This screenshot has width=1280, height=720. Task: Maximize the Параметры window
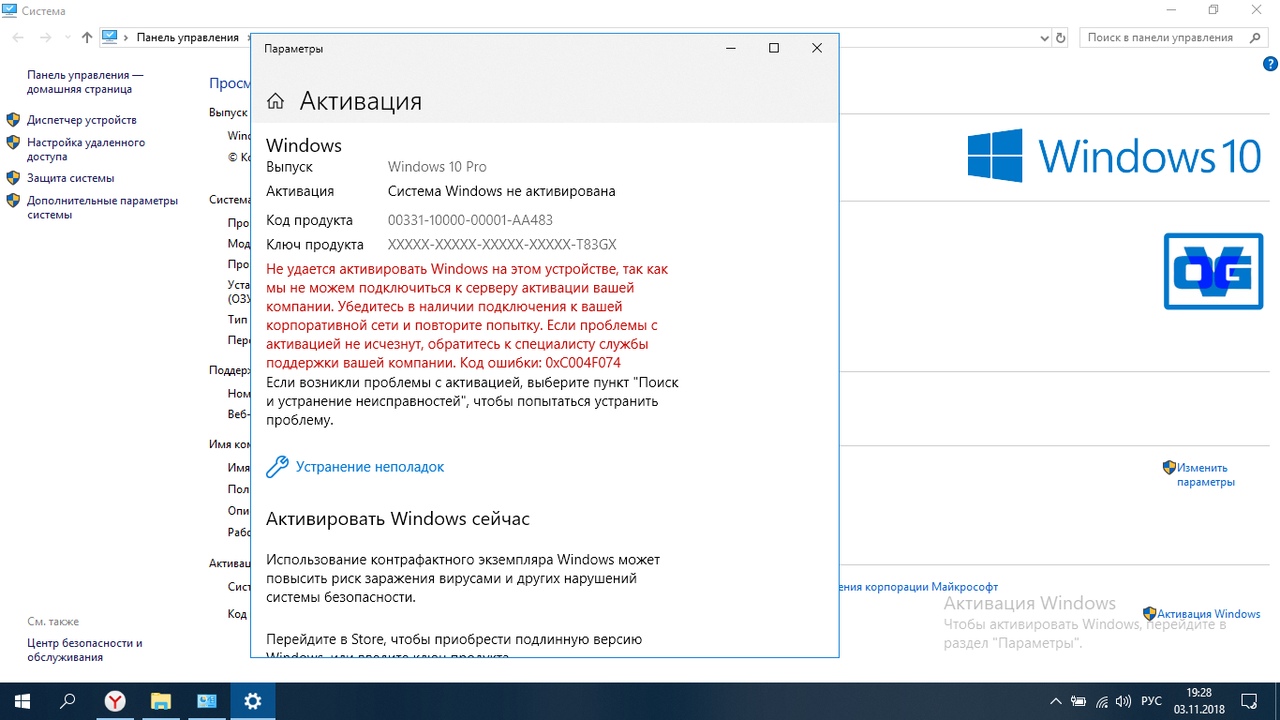click(773, 48)
